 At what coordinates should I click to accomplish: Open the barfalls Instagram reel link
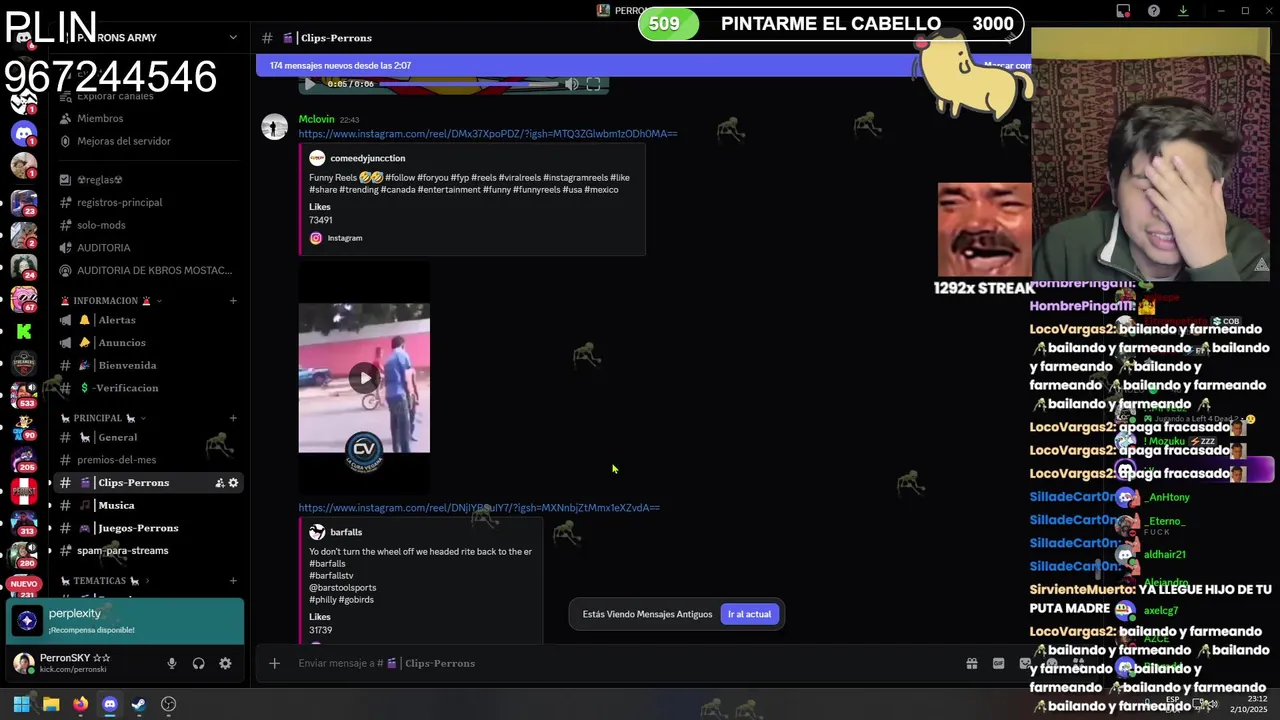[x=479, y=508]
